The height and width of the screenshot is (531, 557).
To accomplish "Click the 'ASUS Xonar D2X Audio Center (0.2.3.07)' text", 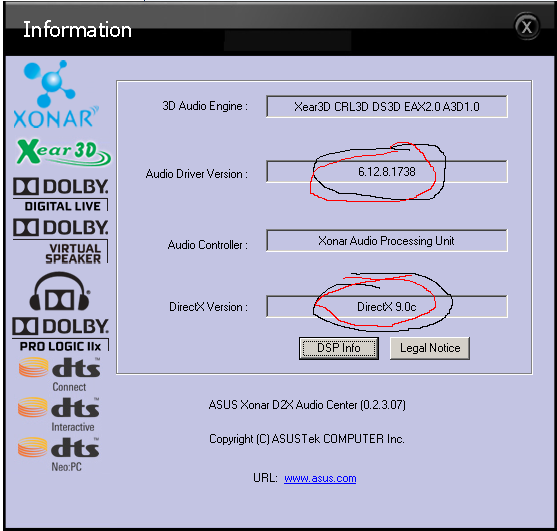I will pos(307,405).
